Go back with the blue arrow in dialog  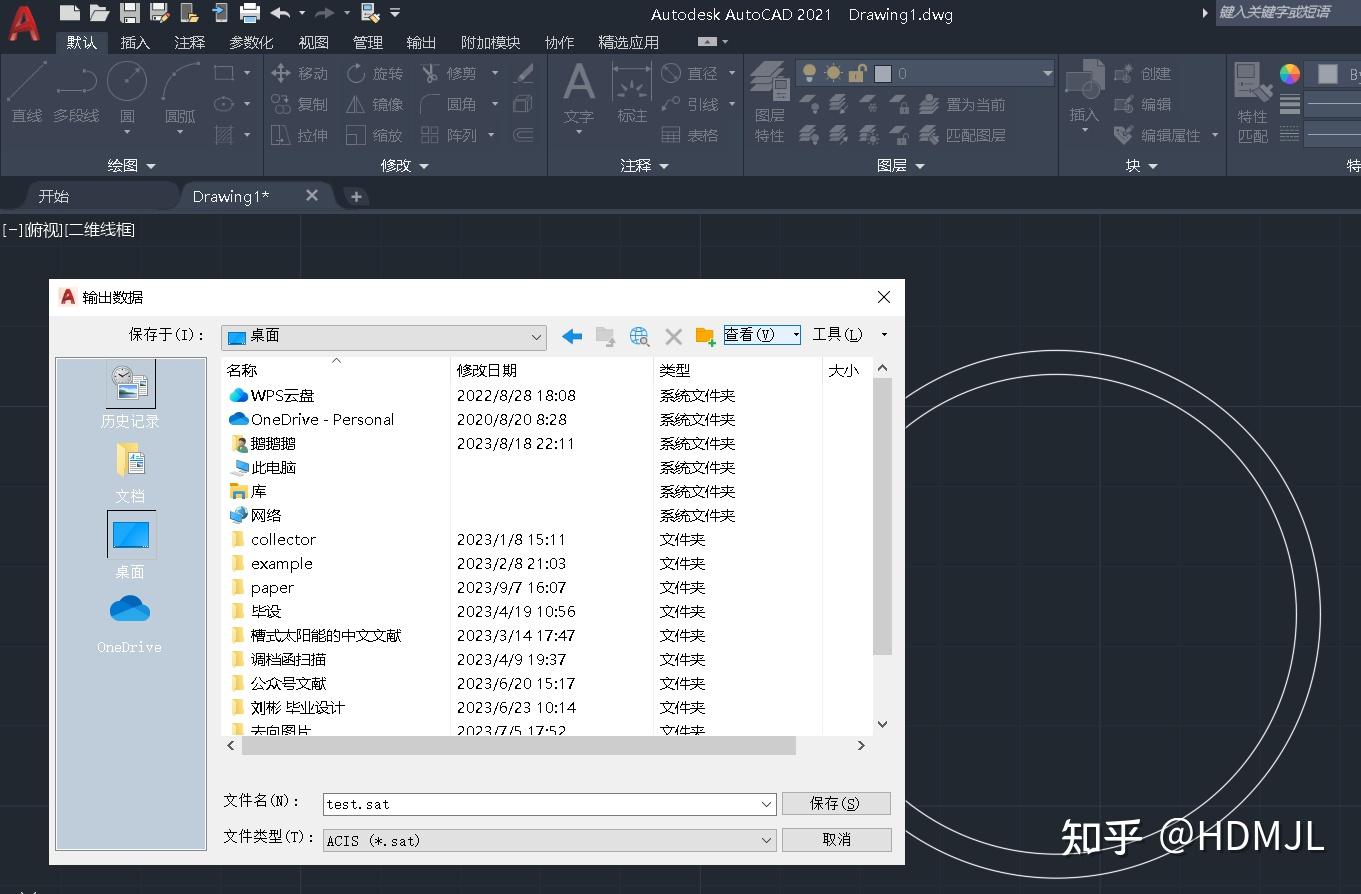(572, 336)
